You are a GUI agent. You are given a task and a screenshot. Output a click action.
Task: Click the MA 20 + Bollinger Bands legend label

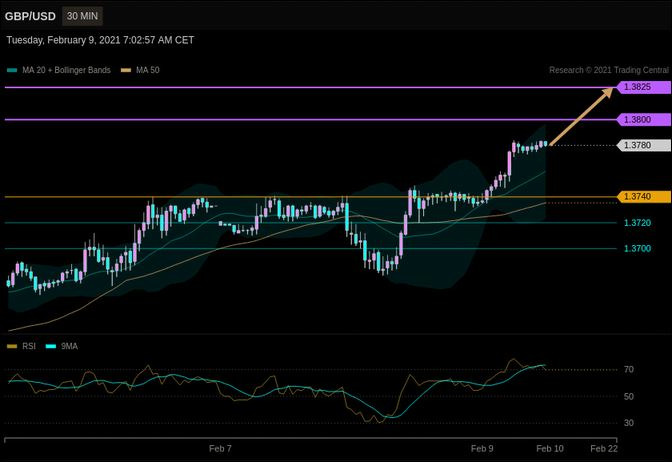pyautogui.click(x=66, y=70)
